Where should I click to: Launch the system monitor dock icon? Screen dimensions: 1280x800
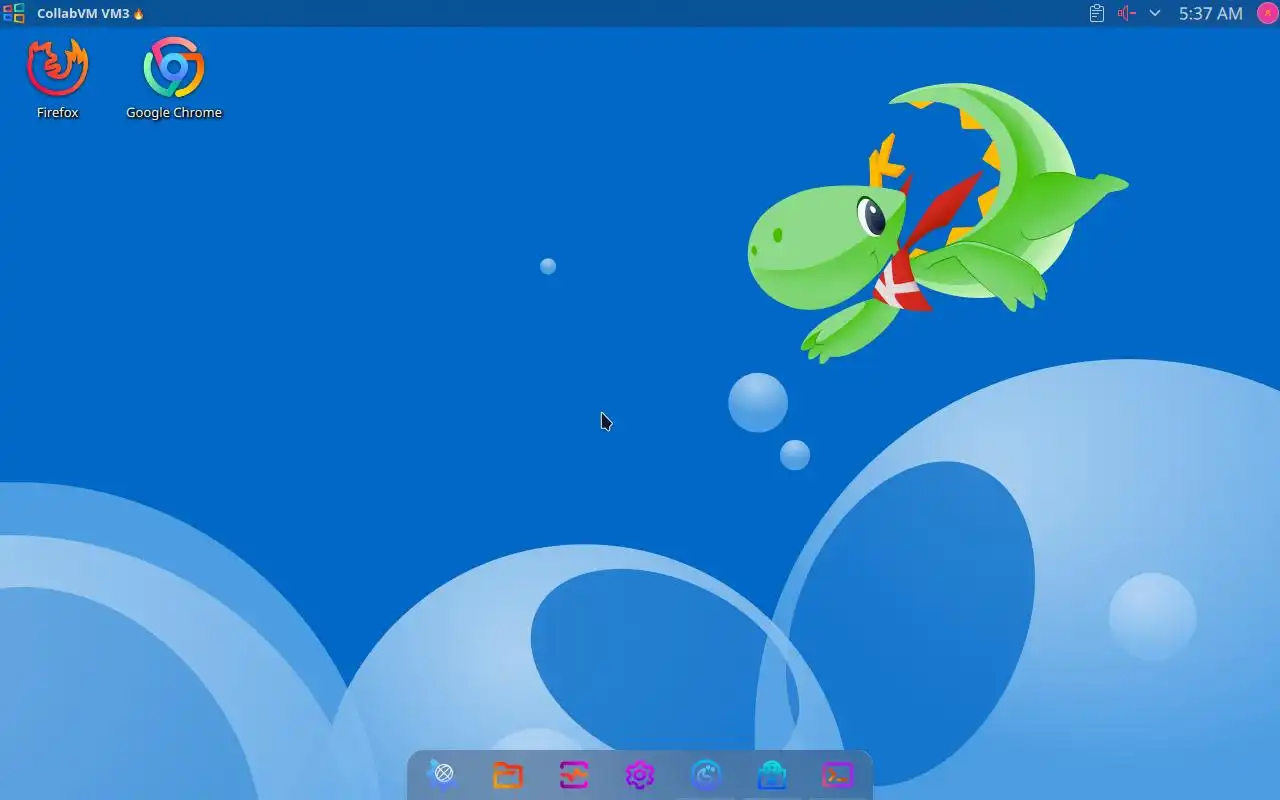click(x=574, y=775)
